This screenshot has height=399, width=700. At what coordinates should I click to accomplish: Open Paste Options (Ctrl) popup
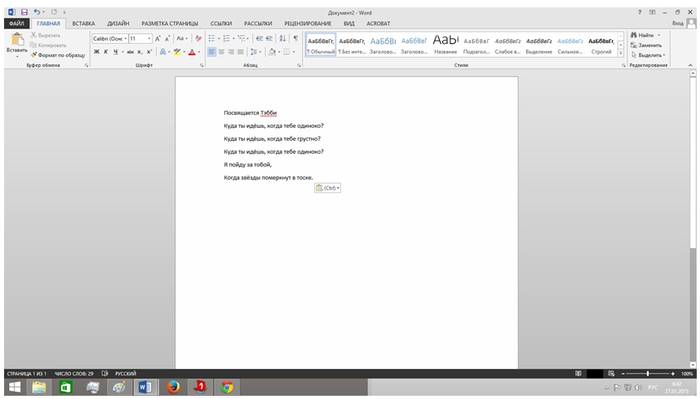328,188
